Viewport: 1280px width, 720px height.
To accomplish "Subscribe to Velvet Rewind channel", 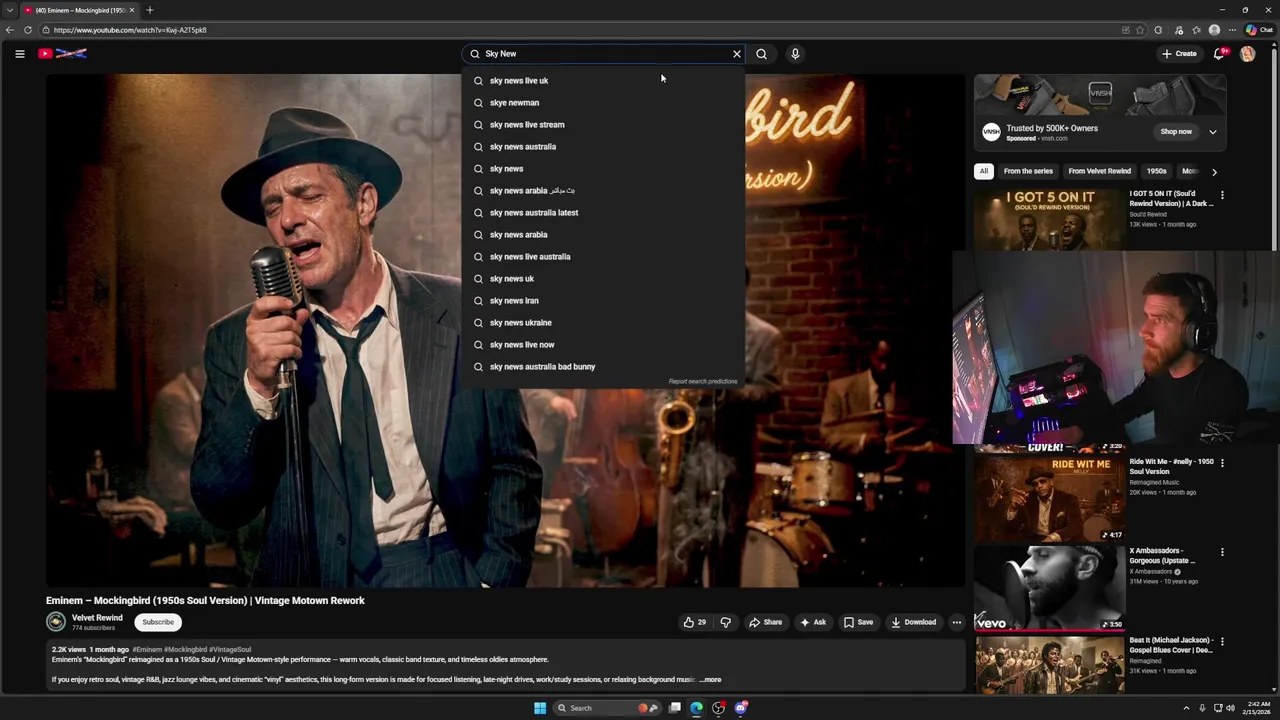I will (158, 622).
